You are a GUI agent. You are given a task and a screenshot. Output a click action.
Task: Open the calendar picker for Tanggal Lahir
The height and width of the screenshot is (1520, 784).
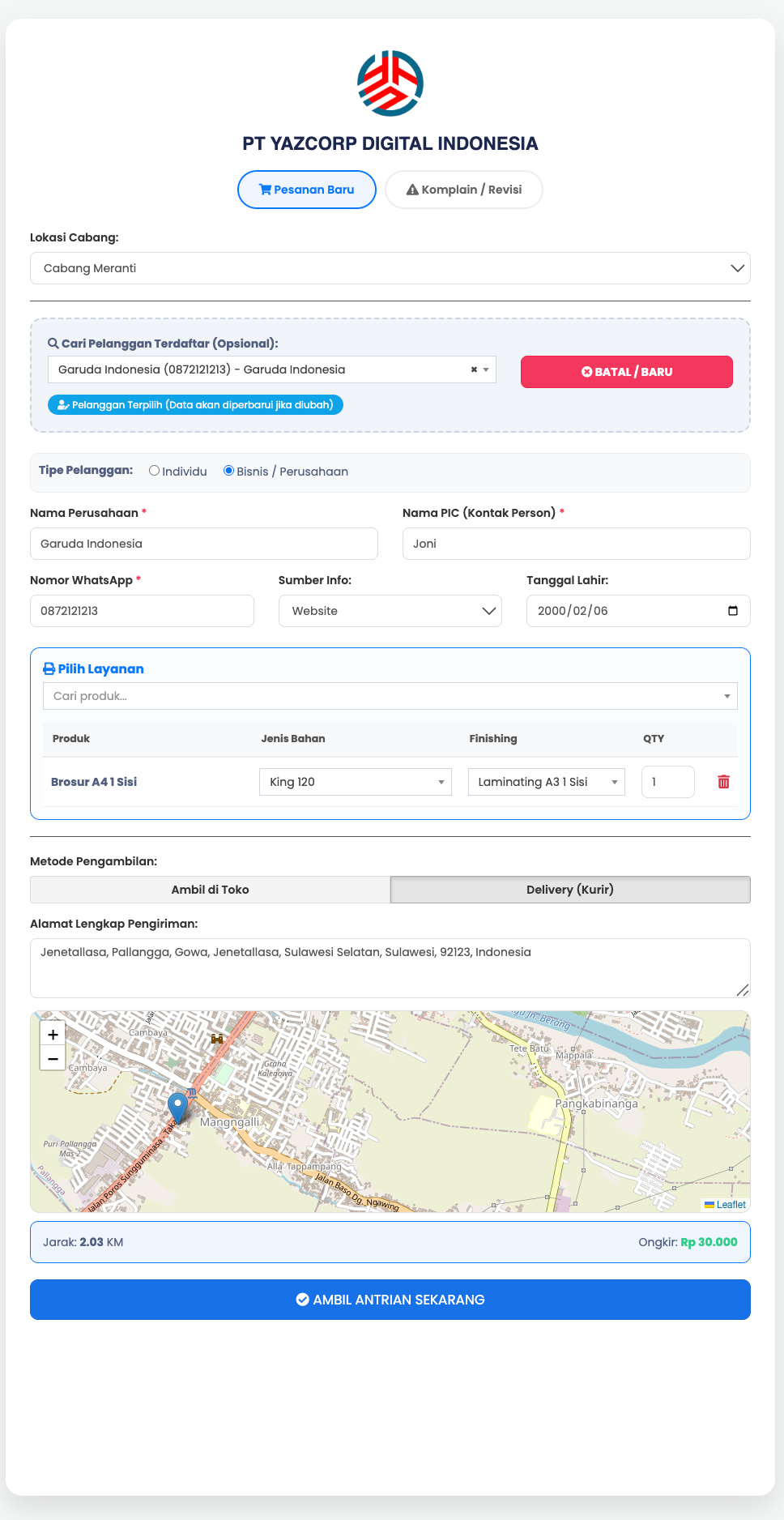732,611
